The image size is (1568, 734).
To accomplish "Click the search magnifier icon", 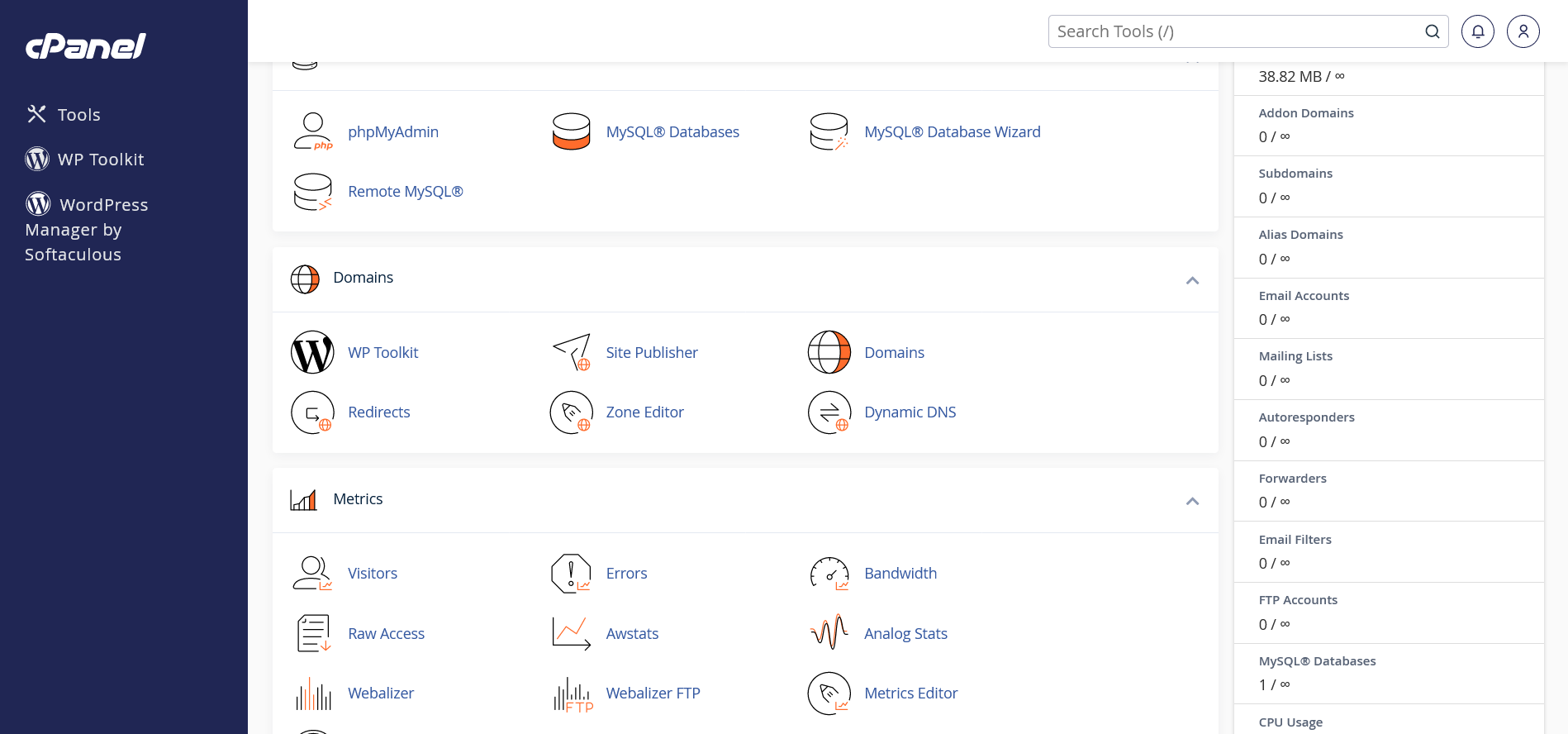I will (1433, 31).
